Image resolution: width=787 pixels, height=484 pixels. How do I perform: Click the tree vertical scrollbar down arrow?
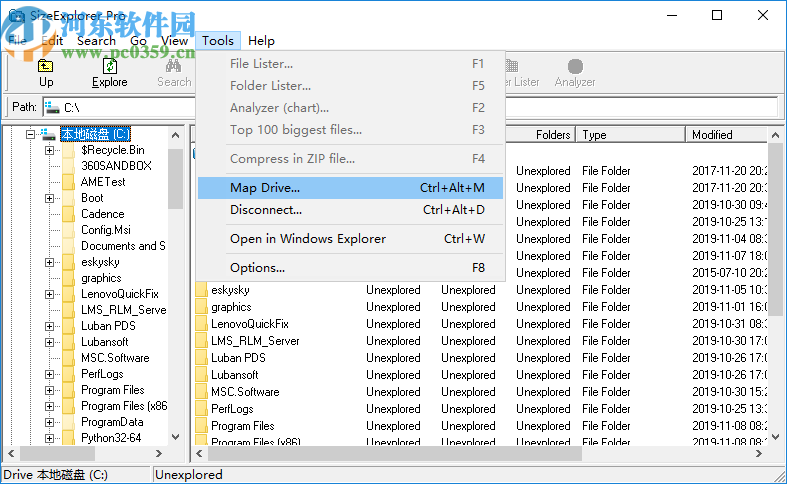tap(175, 437)
